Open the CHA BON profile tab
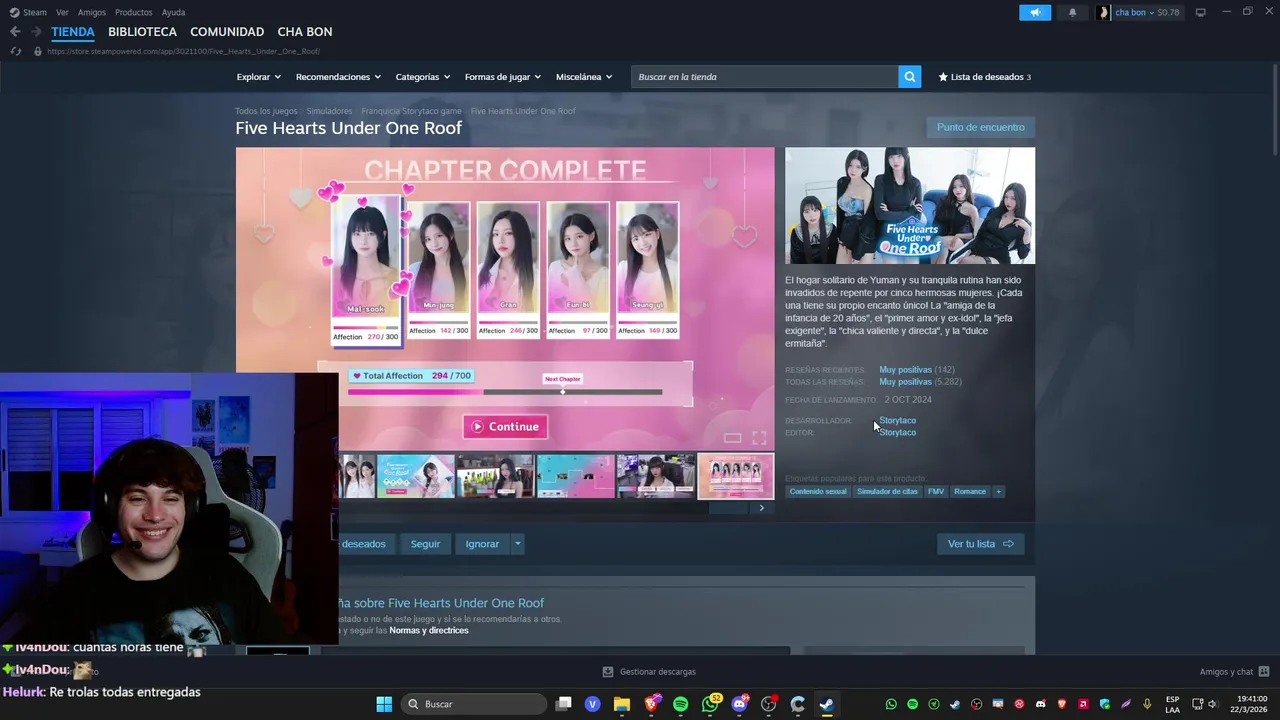The width and height of the screenshot is (1280, 720). (x=305, y=32)
